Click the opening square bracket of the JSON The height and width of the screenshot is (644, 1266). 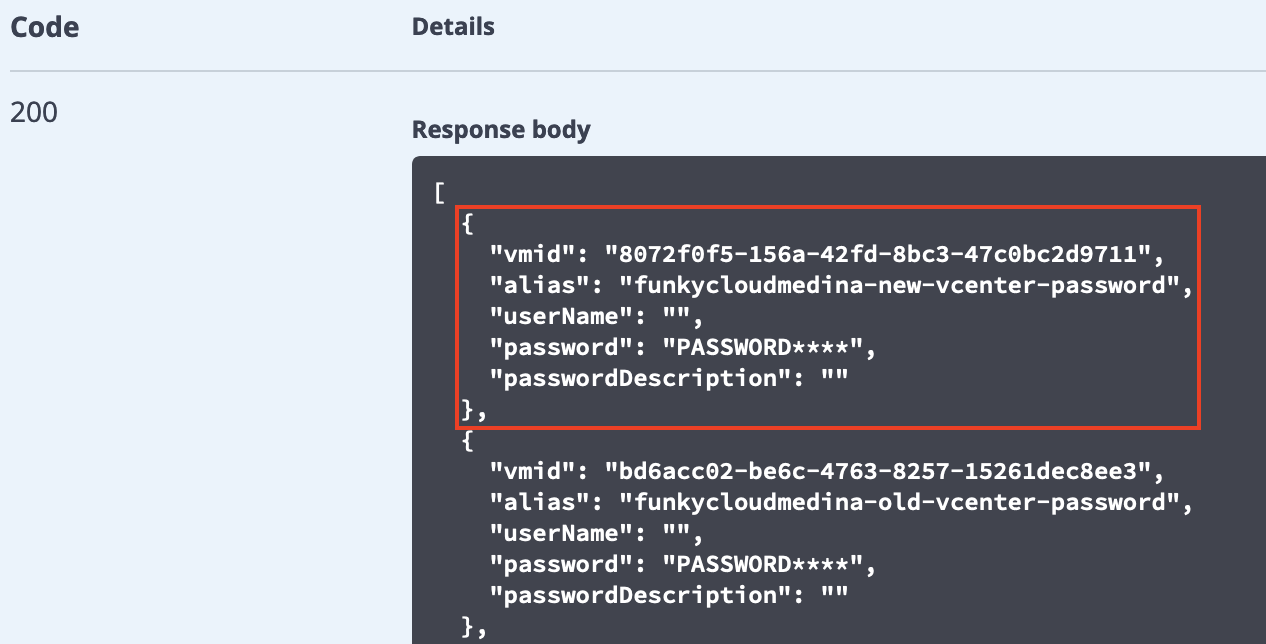(x=438, y=191)
